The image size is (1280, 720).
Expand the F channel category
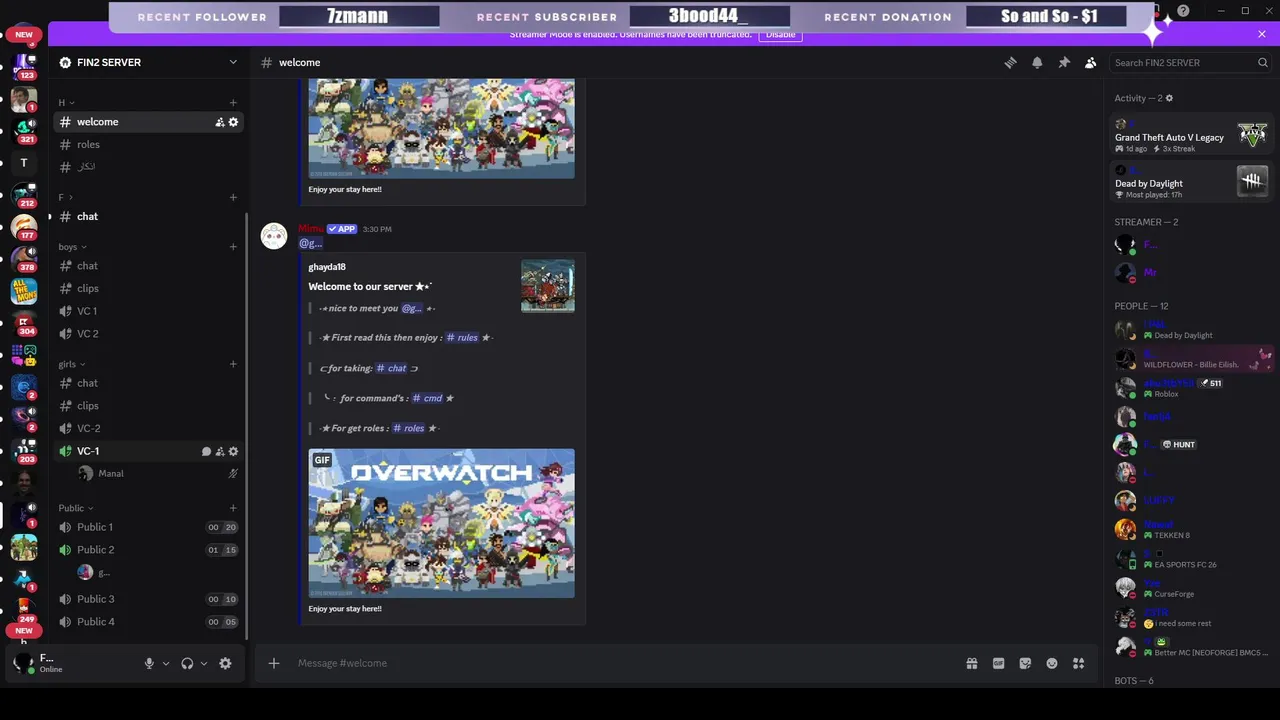(65, 197)
